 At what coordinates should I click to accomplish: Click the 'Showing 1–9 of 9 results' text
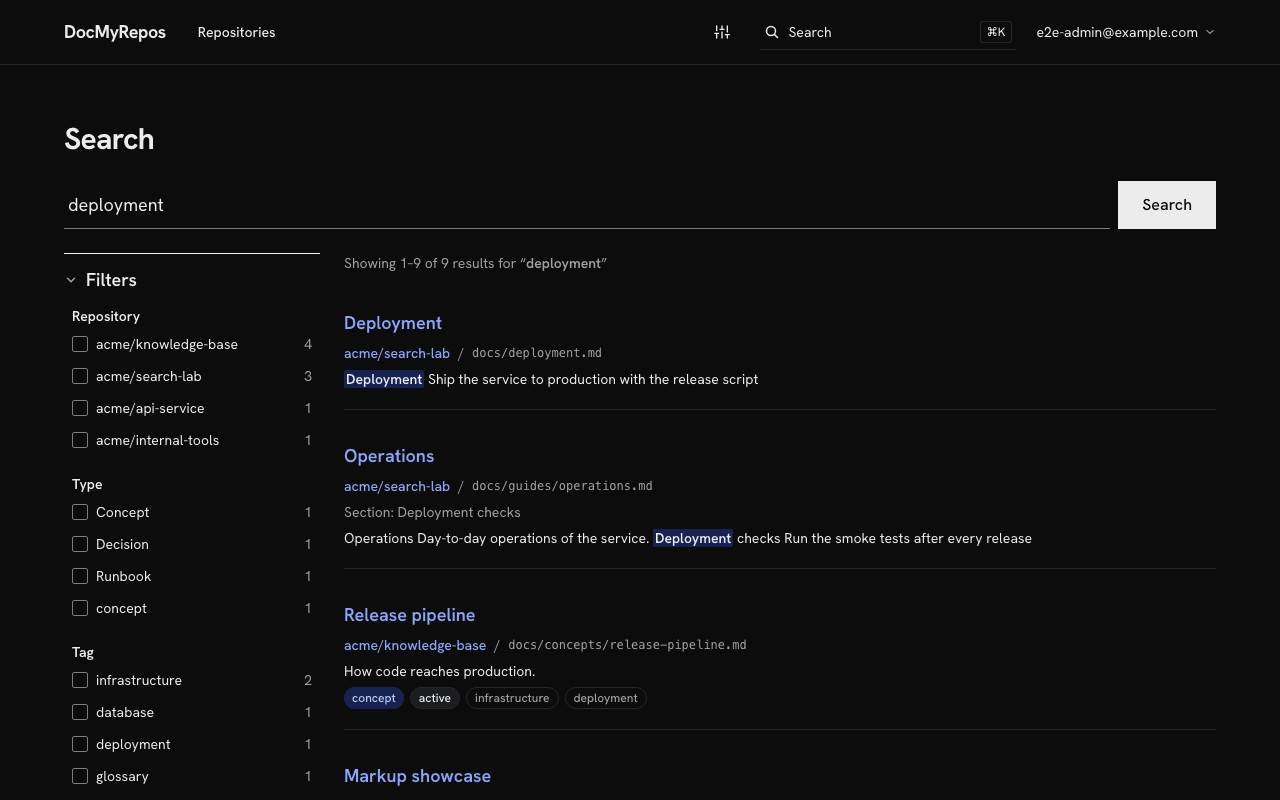pos(430,263)
